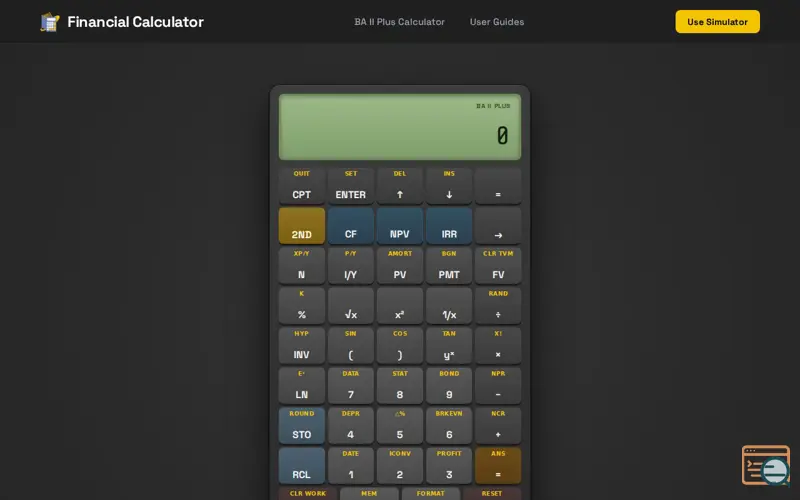Tap the LN natural log key

tap(302, 386)
